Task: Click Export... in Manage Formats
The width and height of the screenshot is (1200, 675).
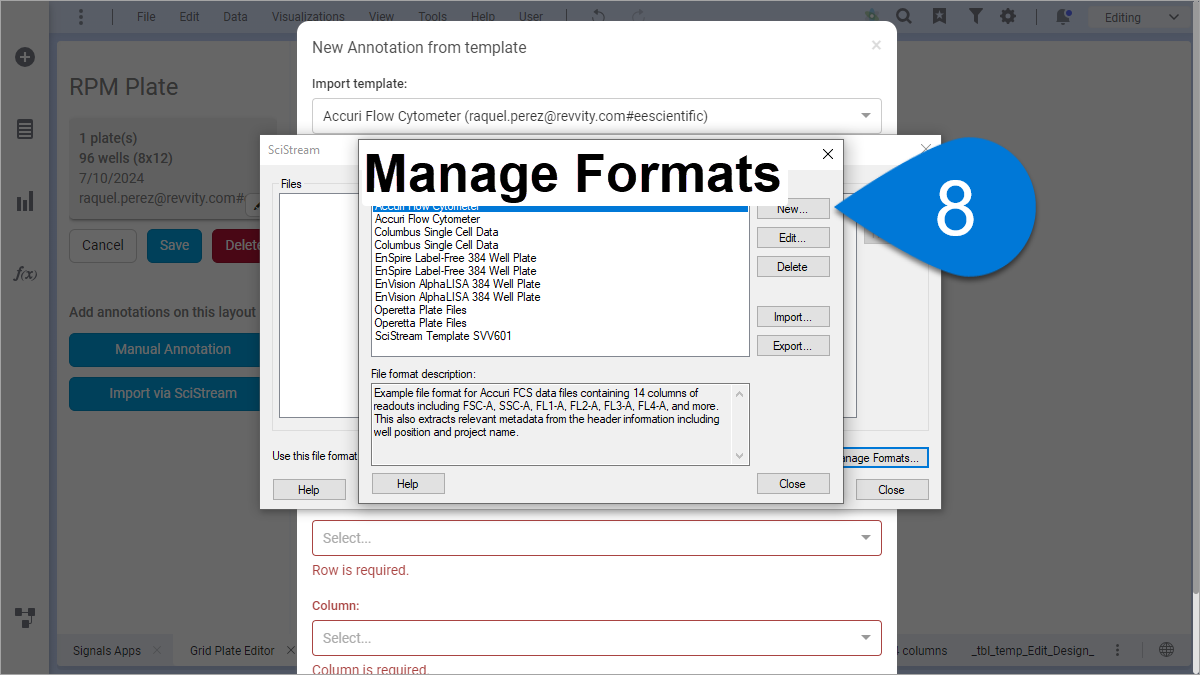Action: click(x=793, y=346)
